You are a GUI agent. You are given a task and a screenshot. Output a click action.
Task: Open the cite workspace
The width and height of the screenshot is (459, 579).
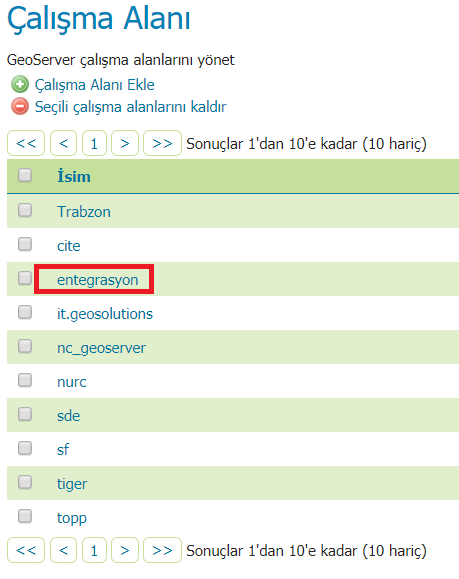pos(69,246)
